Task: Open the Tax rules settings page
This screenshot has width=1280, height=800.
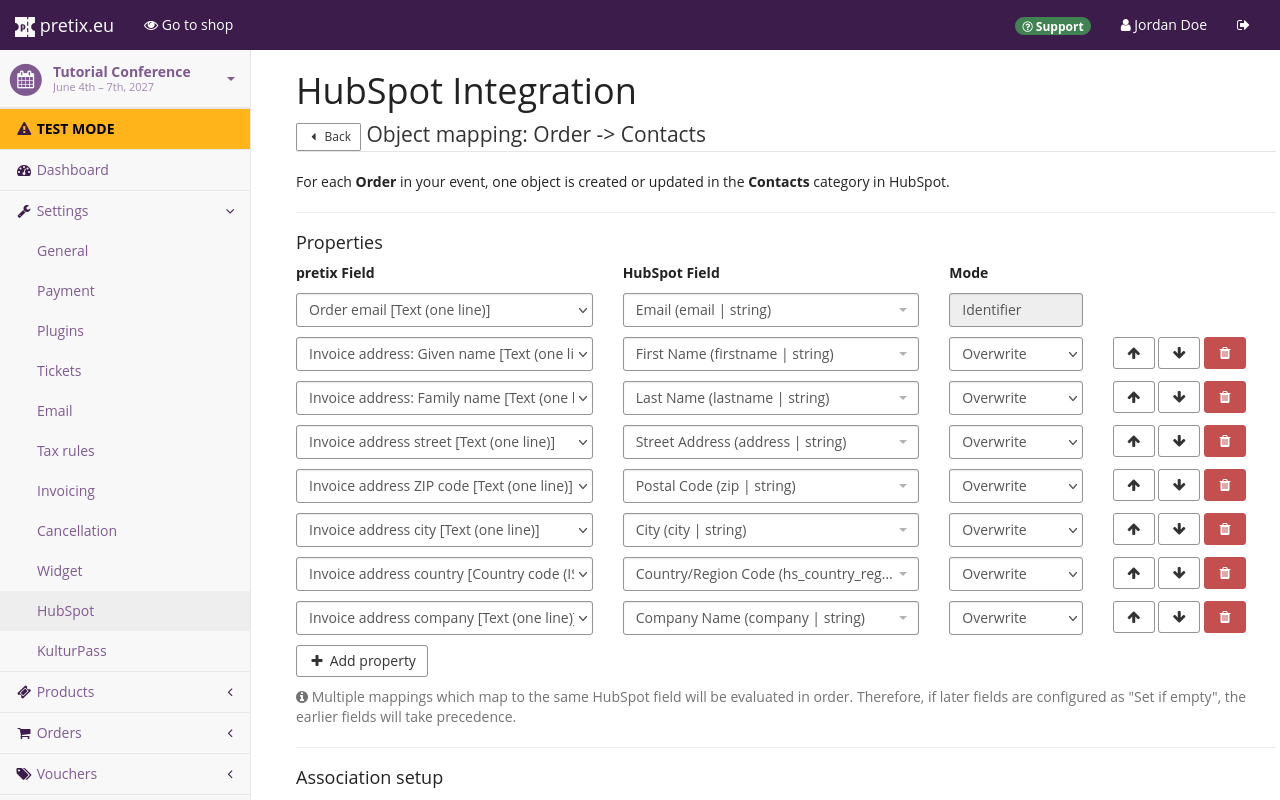Action: coord(66,451)
